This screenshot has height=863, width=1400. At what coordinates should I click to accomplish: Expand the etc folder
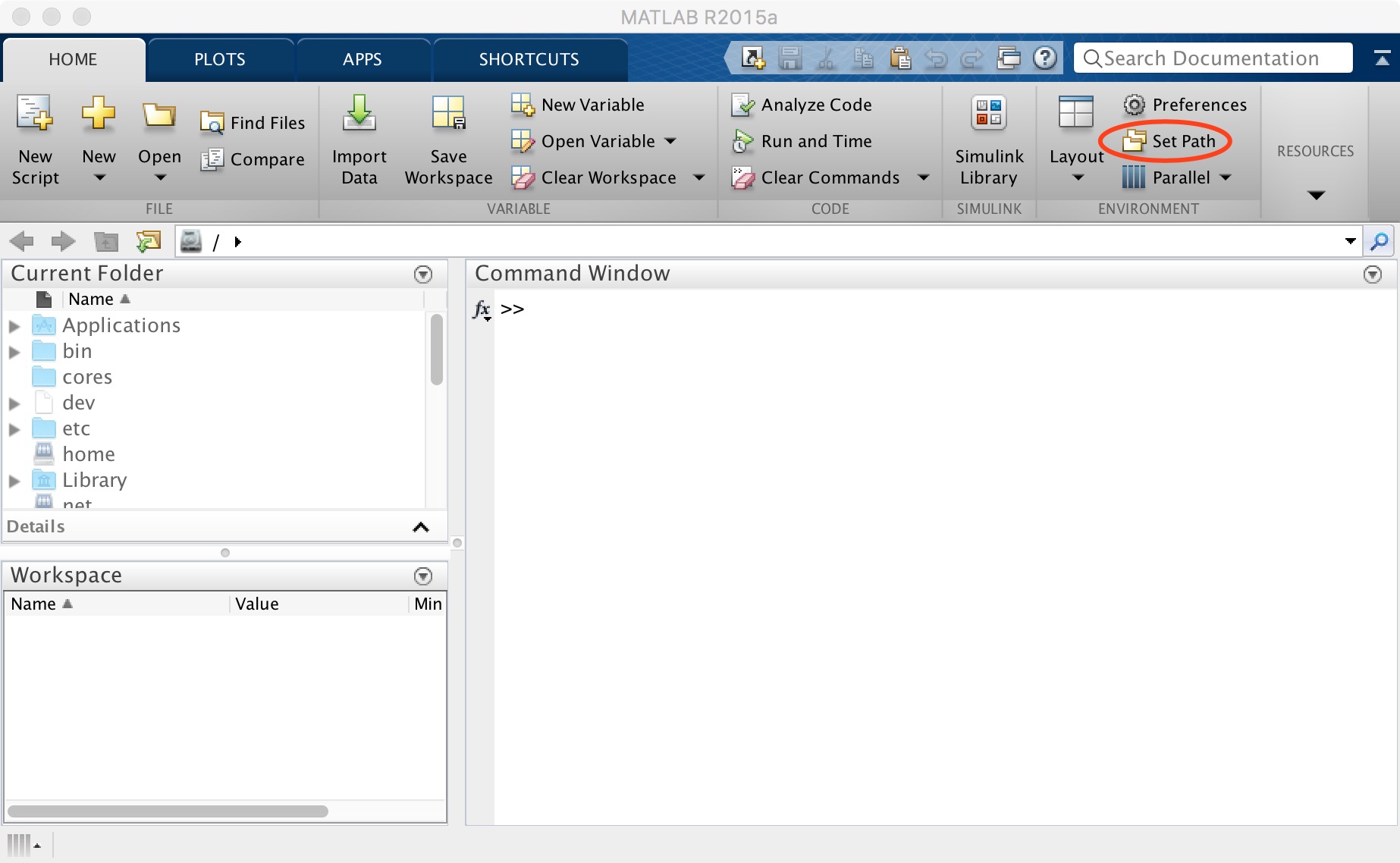(14, 429)
